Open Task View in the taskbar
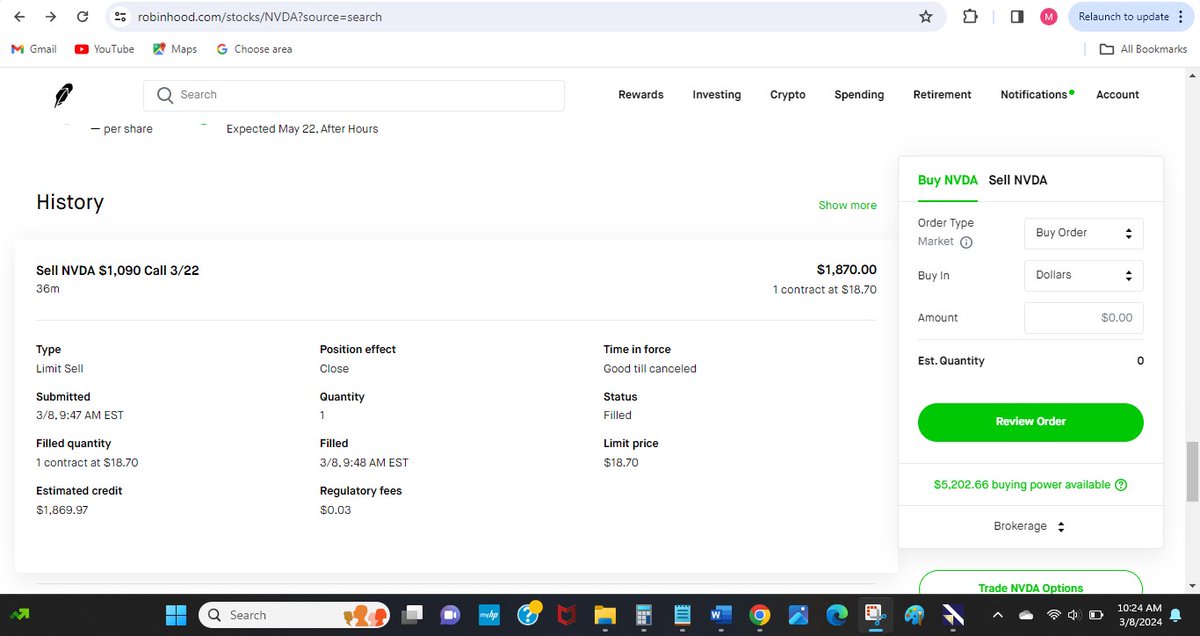Image resolution: width=1200 pixels, height=636 pixels. click(x=412, y=615)
